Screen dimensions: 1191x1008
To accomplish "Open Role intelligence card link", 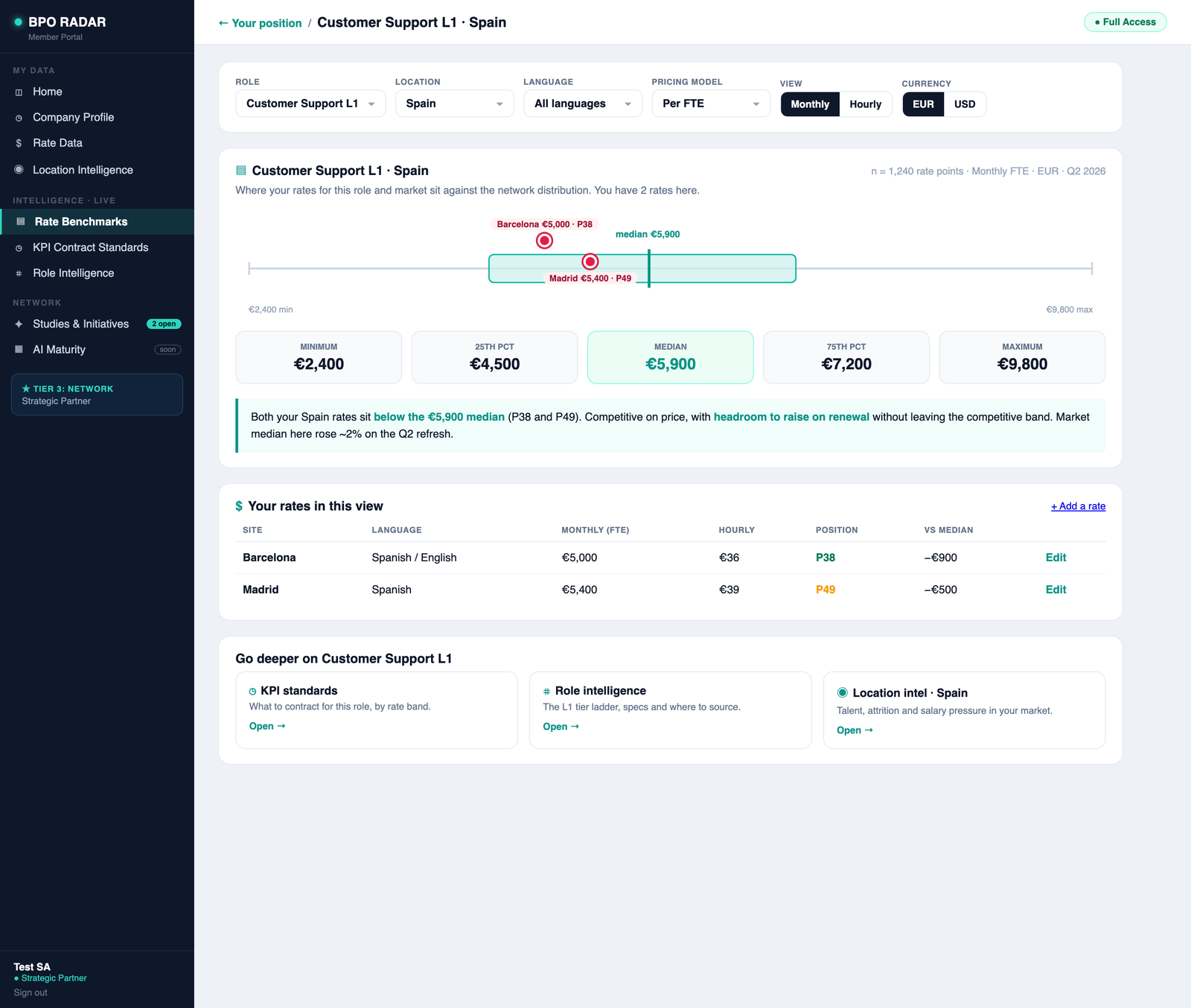I will coord(561,727).
